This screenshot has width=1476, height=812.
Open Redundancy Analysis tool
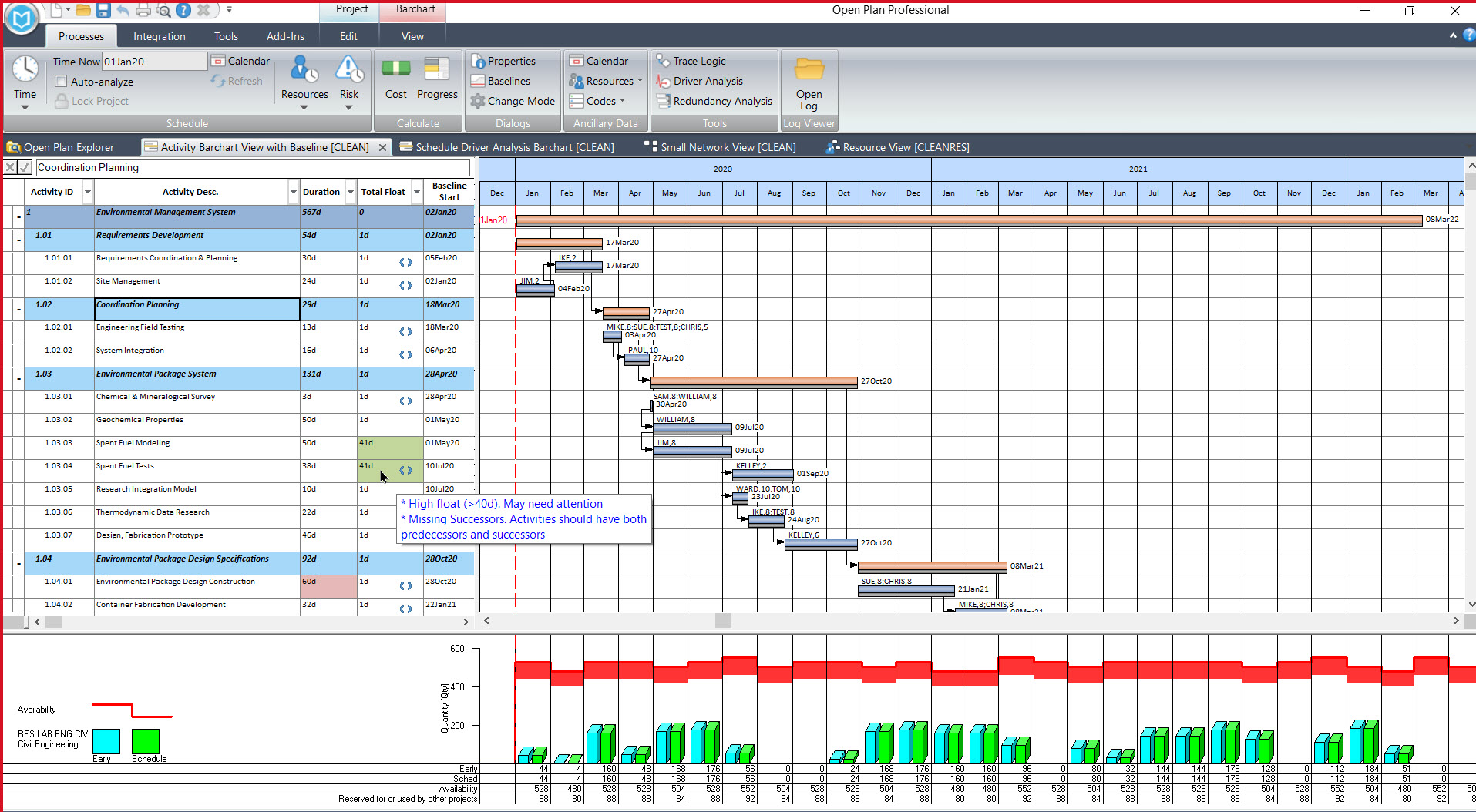pos(721,101)
